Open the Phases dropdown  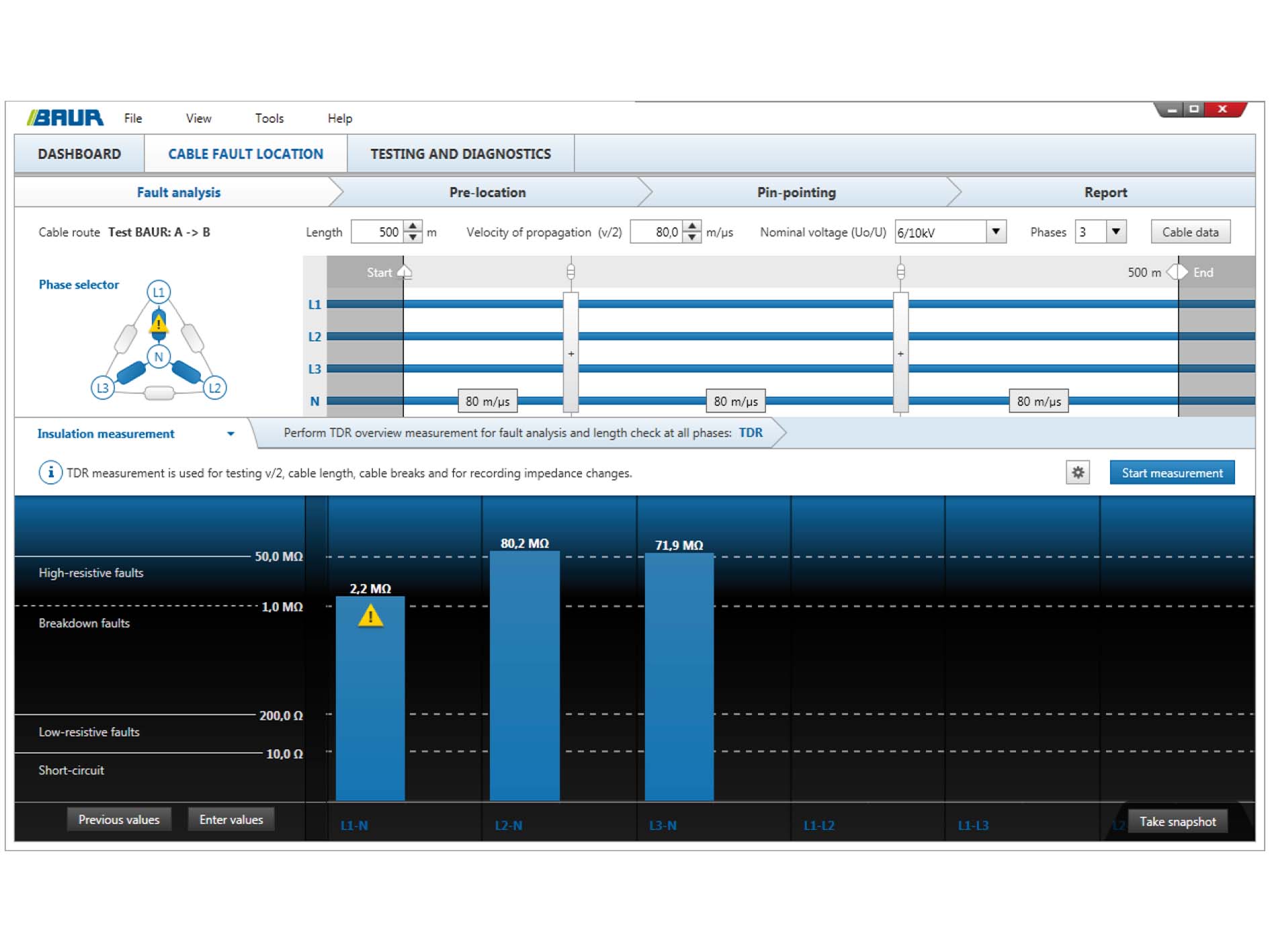[1115, 232]
